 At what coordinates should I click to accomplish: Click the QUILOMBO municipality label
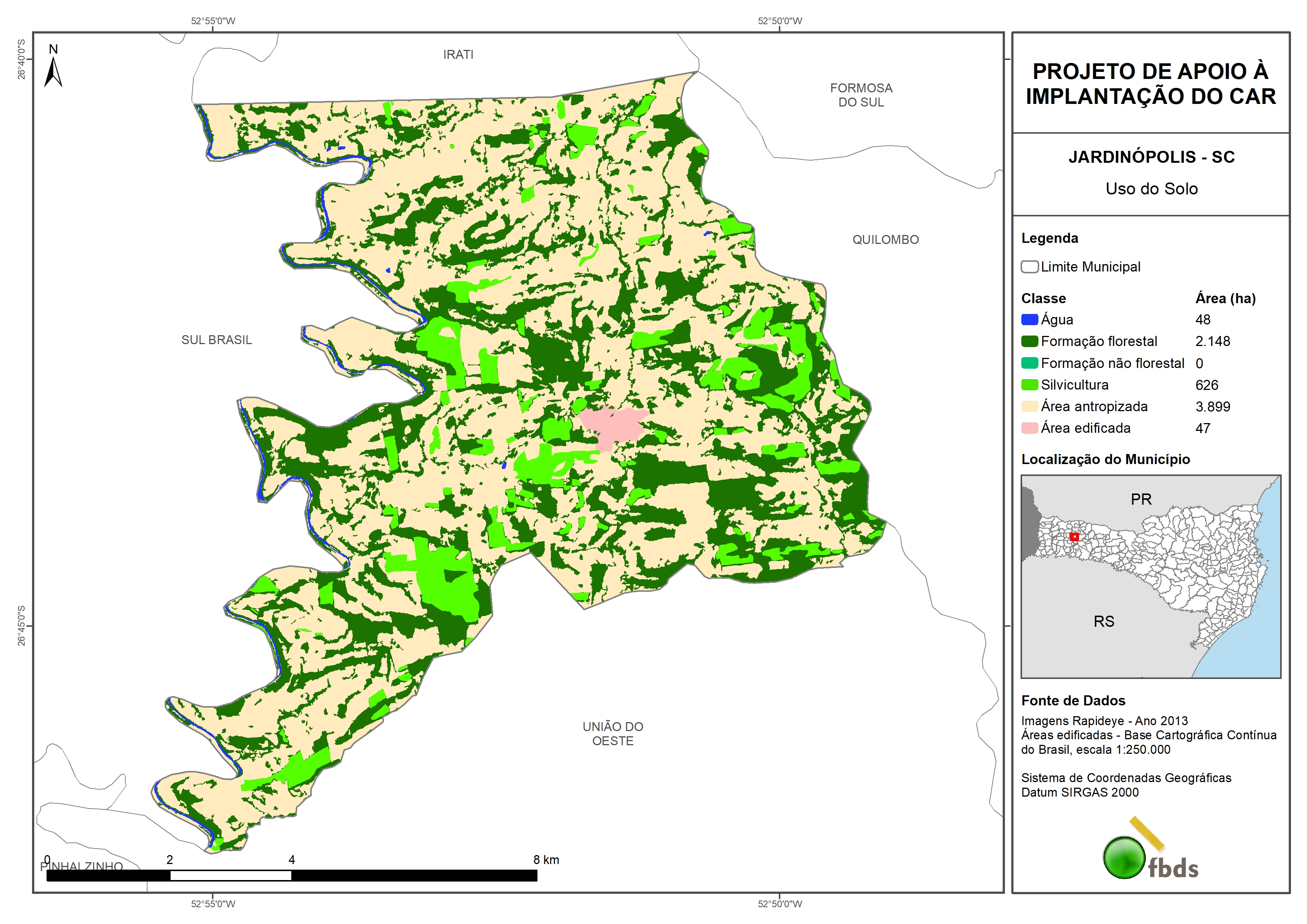click(885, 240)
